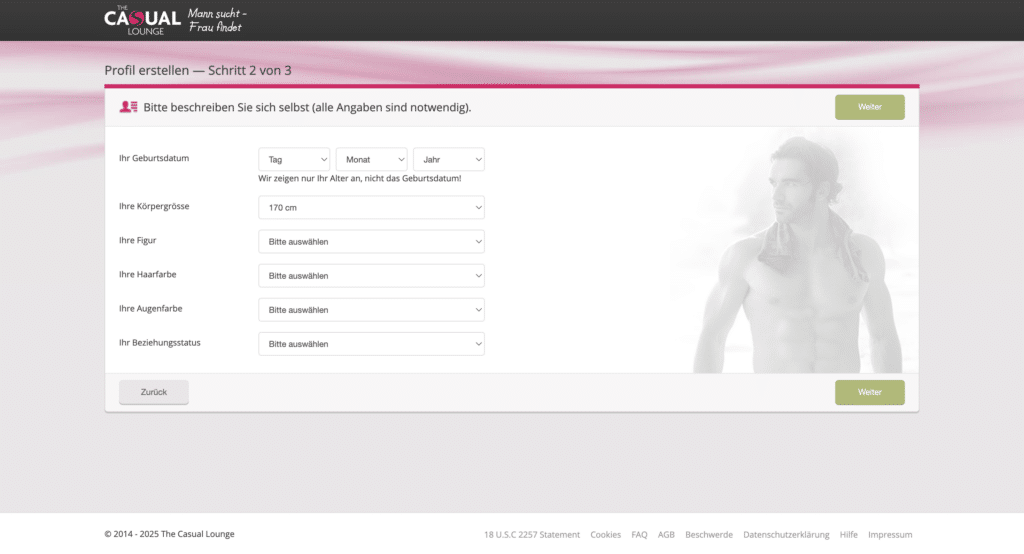Go back with the Zurück button
The width and height of the screenshot is (1024, 554).
click(153, 392)
